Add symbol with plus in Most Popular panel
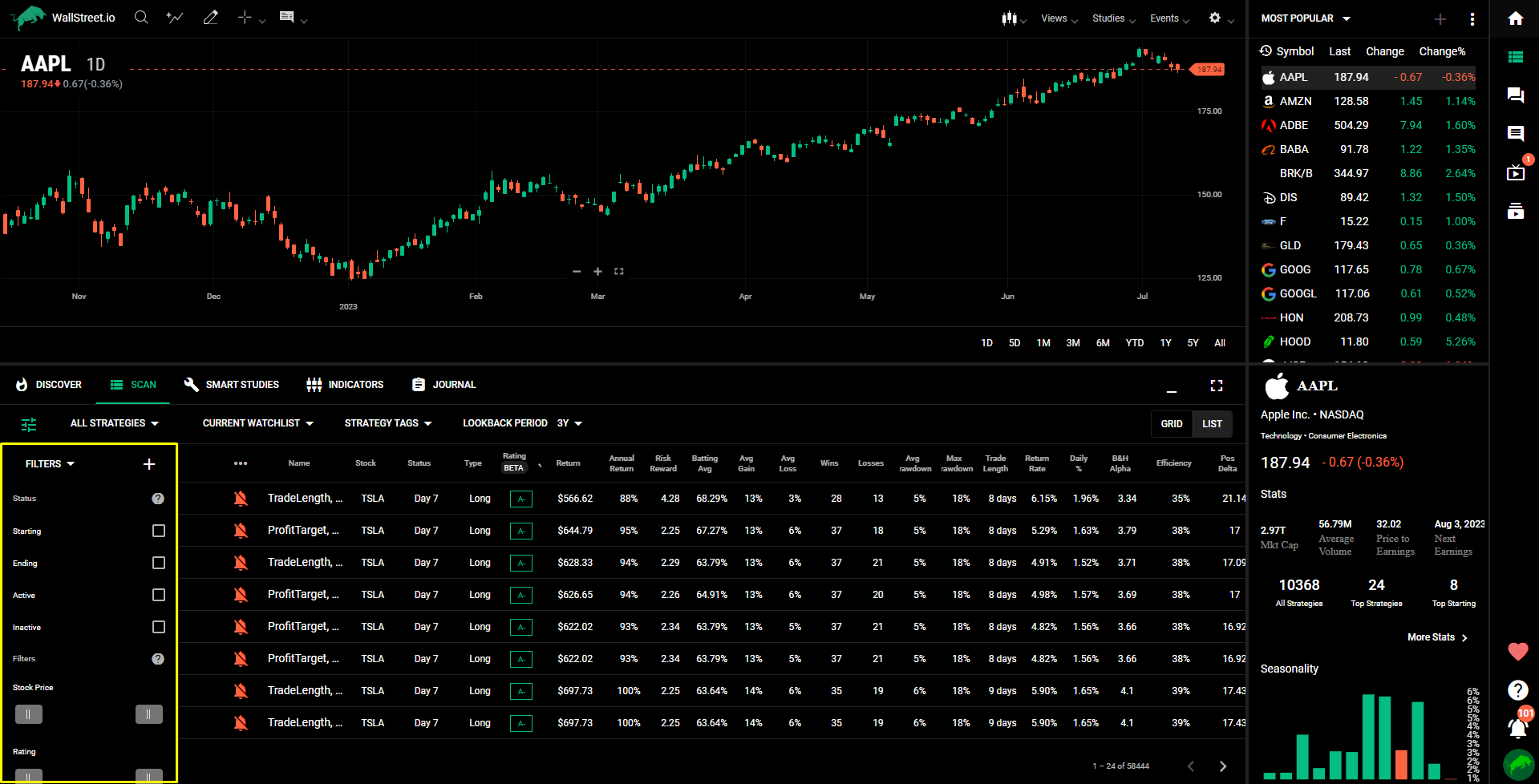 click(1440, 18)
